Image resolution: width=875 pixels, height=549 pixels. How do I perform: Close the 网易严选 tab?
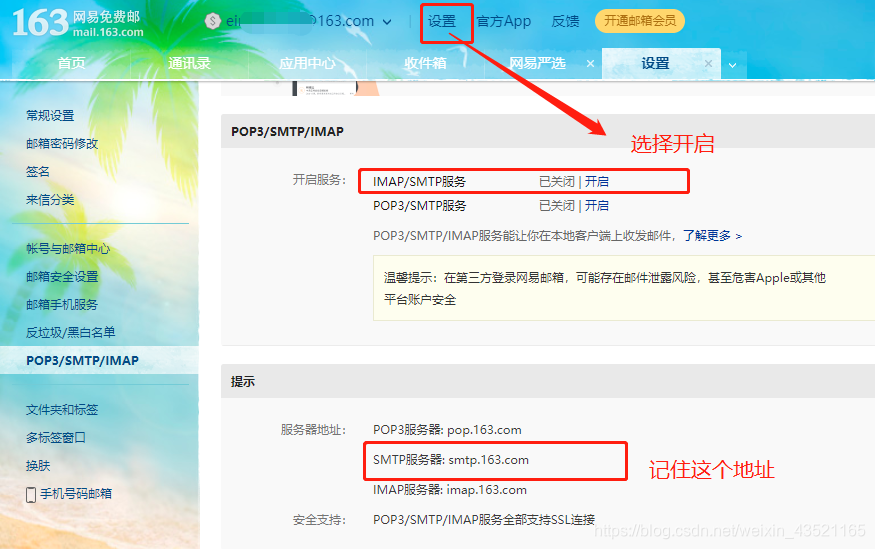pyautogui.click(x=590, y=64)
